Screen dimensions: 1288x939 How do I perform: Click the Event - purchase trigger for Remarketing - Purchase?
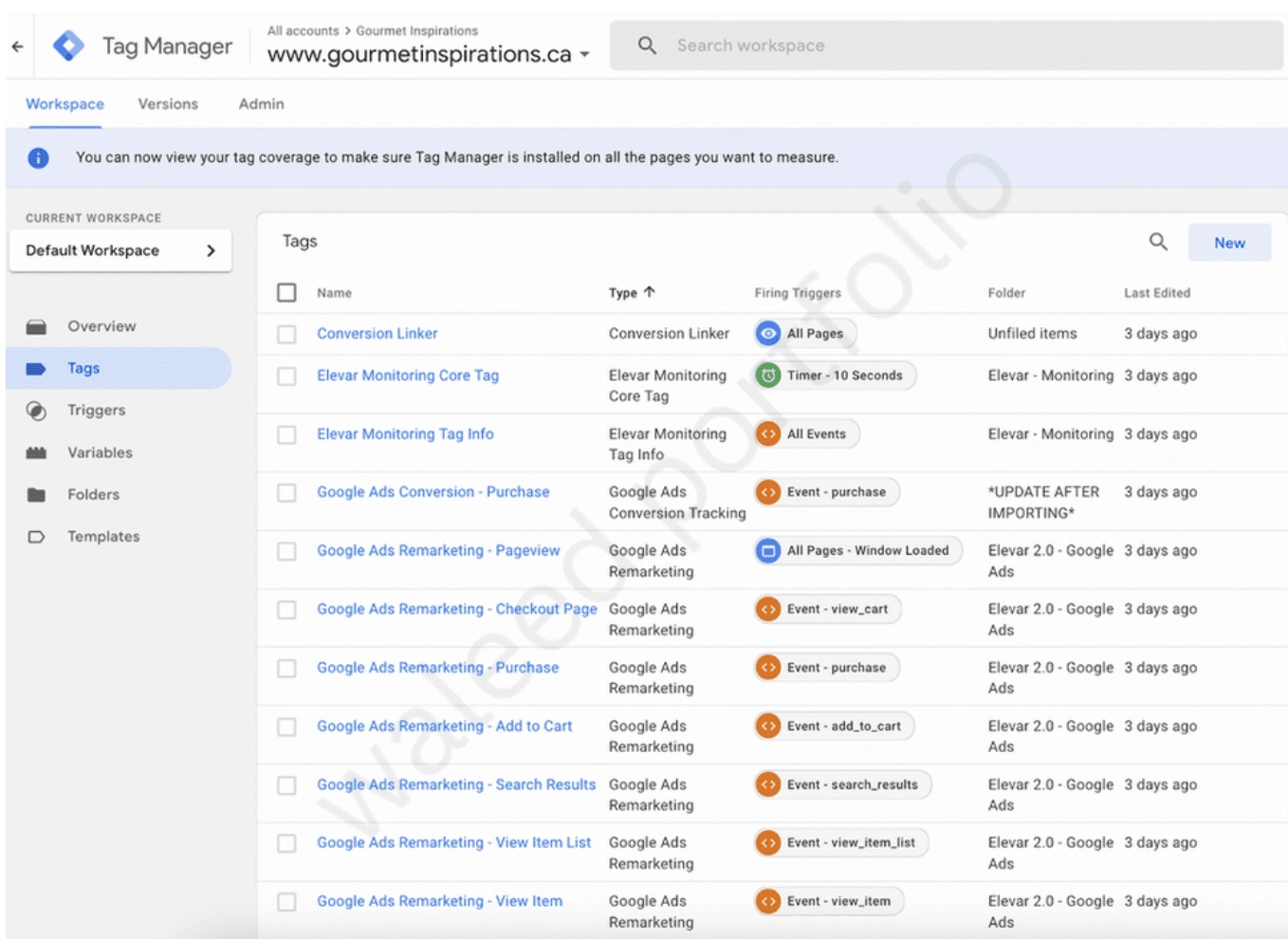[x=826, y=668]
